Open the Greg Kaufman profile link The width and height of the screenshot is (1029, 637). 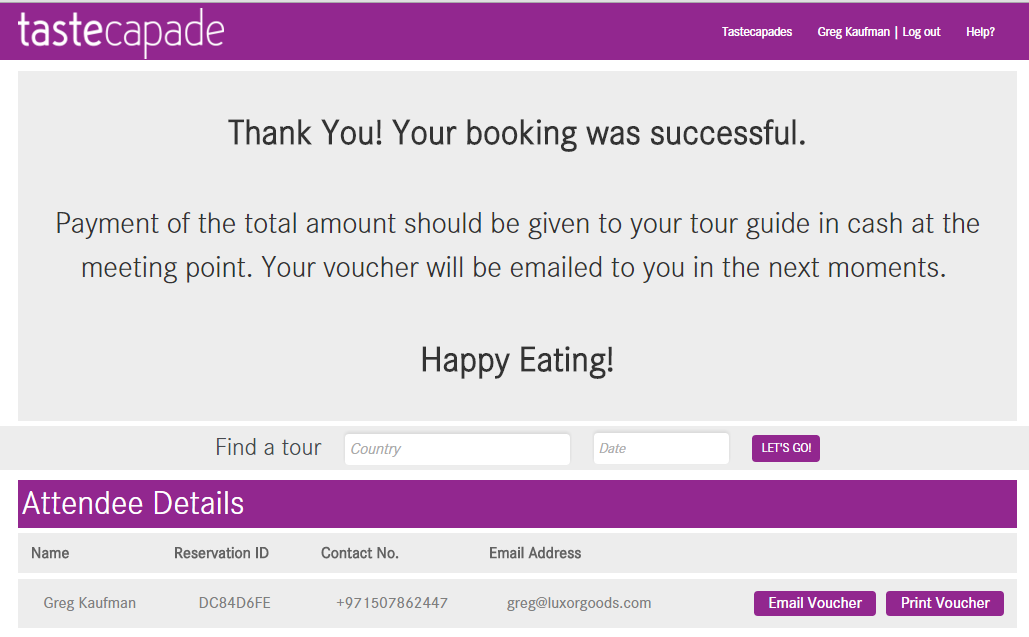pyautogui.click(x=853, y=32)
